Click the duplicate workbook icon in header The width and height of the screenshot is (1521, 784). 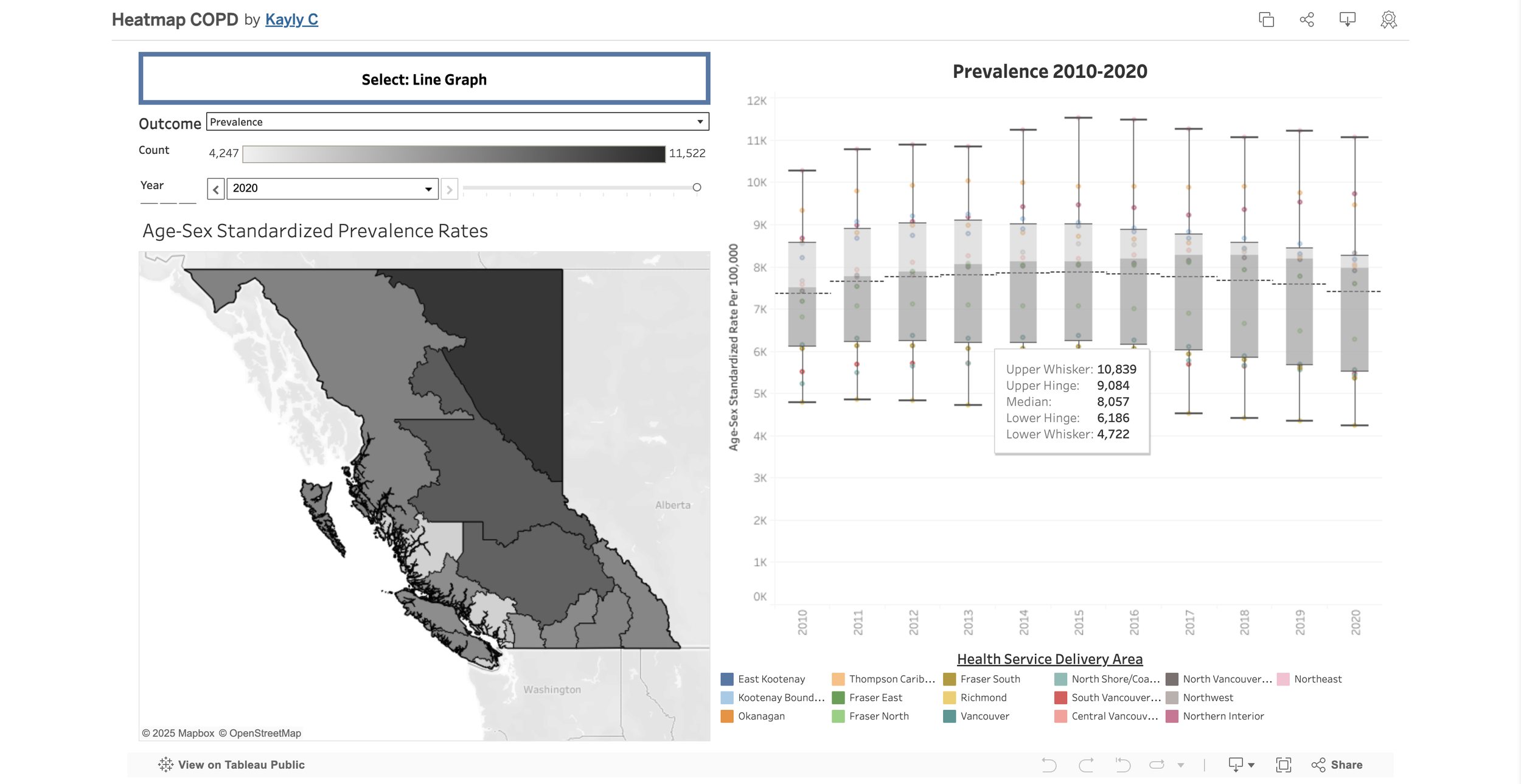click(1266, 19)
